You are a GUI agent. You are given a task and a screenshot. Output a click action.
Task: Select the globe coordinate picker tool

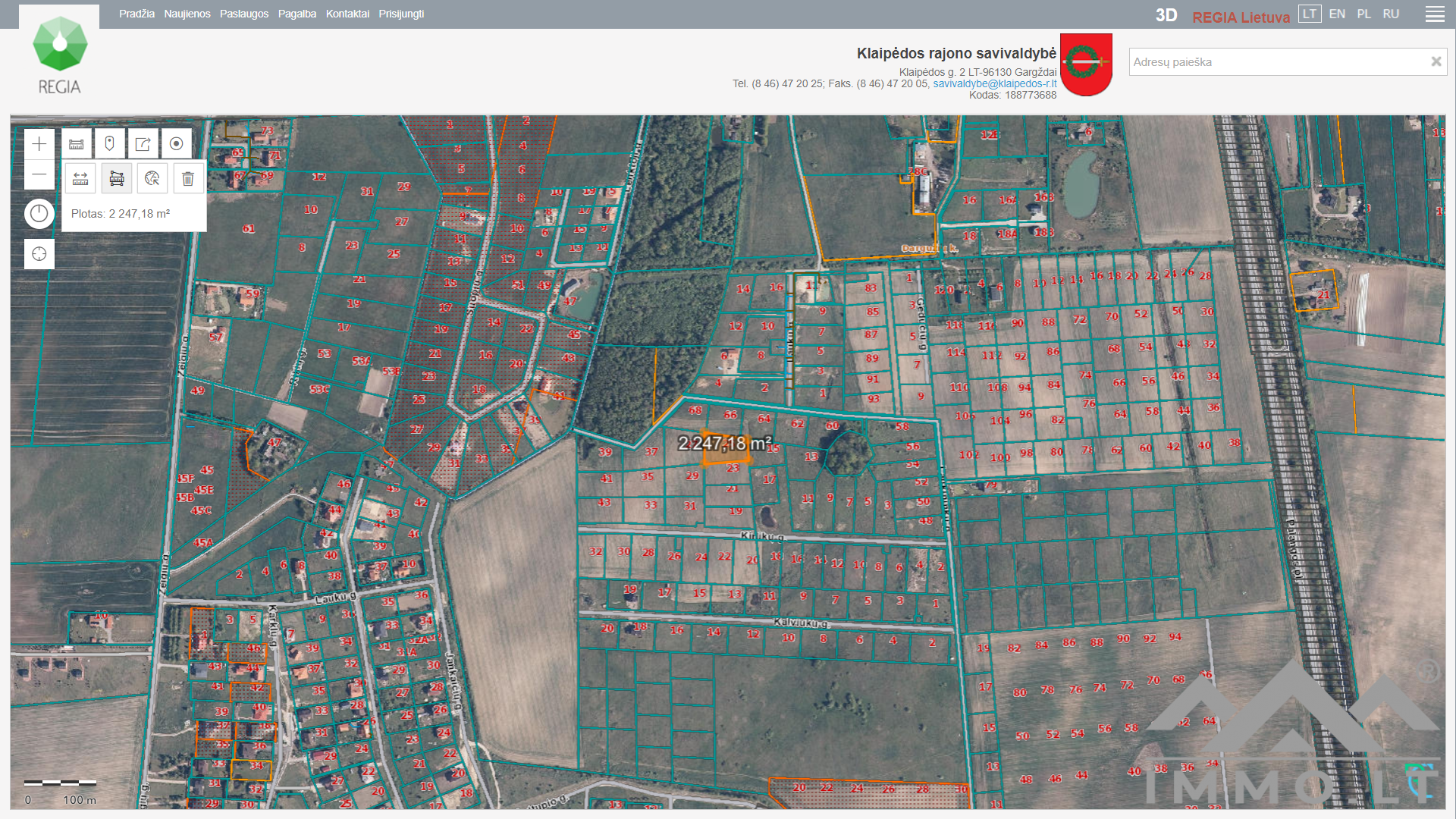(152, 179)
